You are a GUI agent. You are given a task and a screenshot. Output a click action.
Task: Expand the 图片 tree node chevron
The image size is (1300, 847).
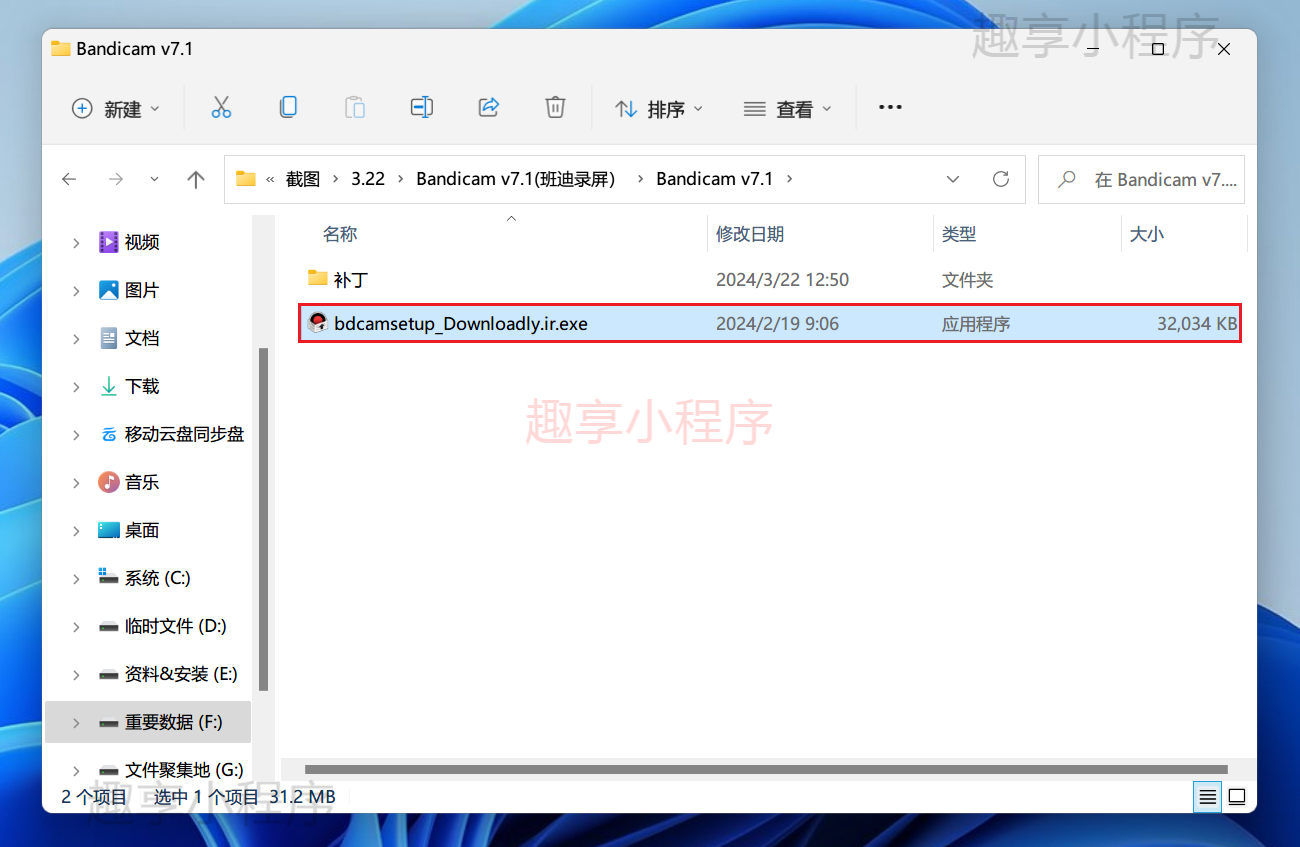pyautogui.click(x=76, y=291)
